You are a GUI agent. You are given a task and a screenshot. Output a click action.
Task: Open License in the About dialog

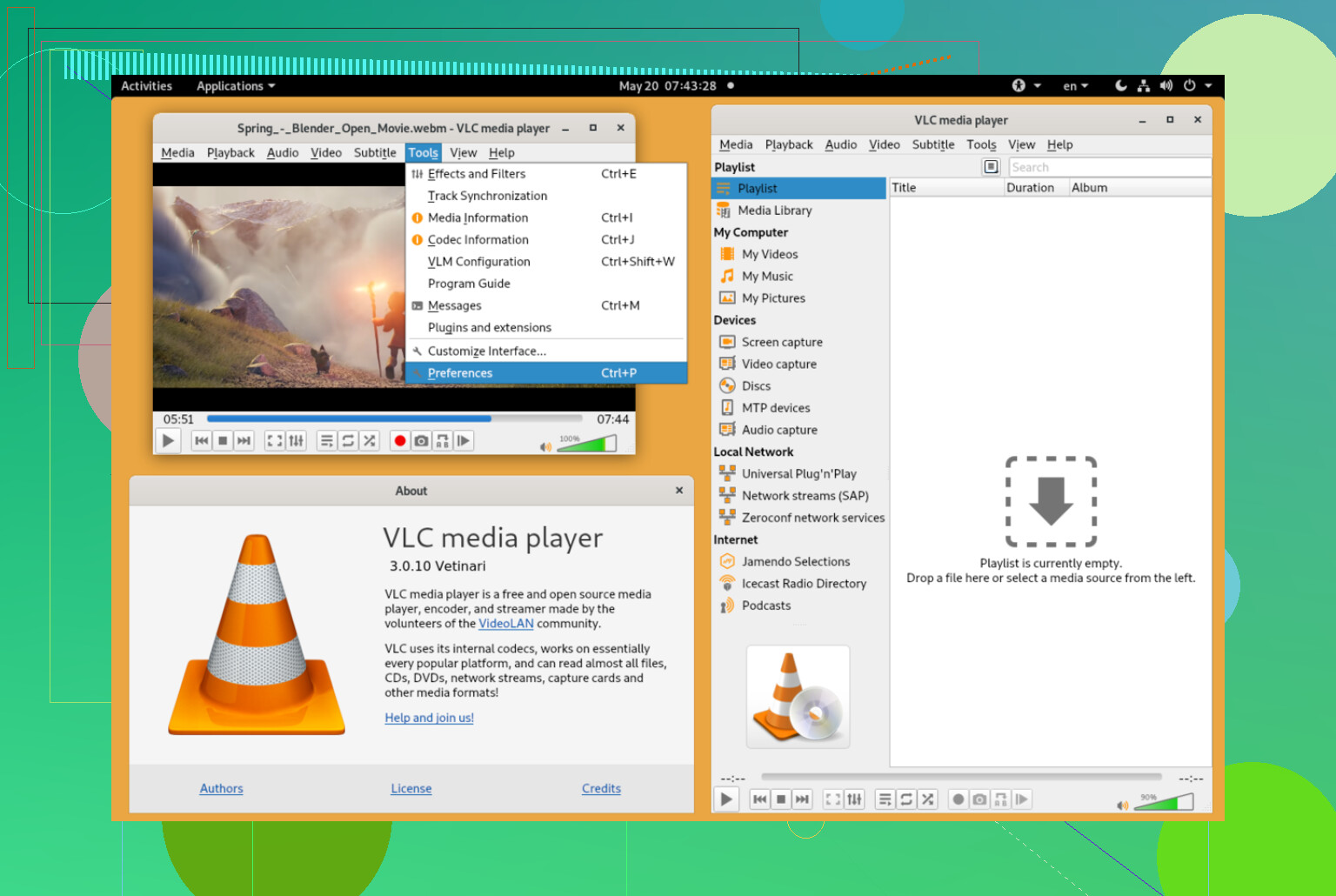point(411,788)
